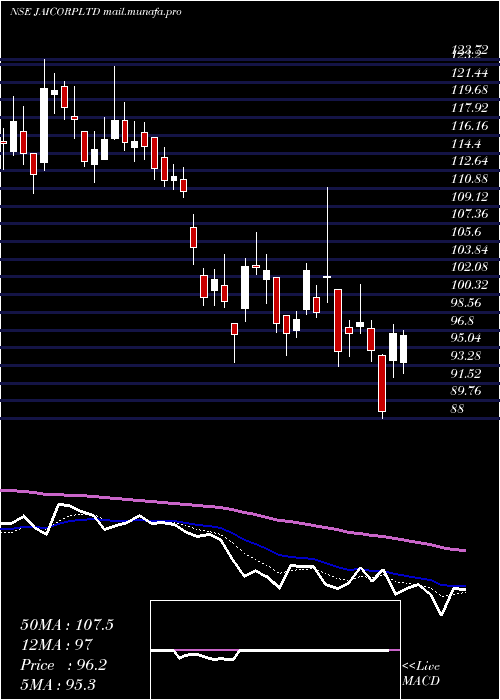Click the long-wick doji candle reaching 110.88

pyautogui.click(x=327, y=245)
